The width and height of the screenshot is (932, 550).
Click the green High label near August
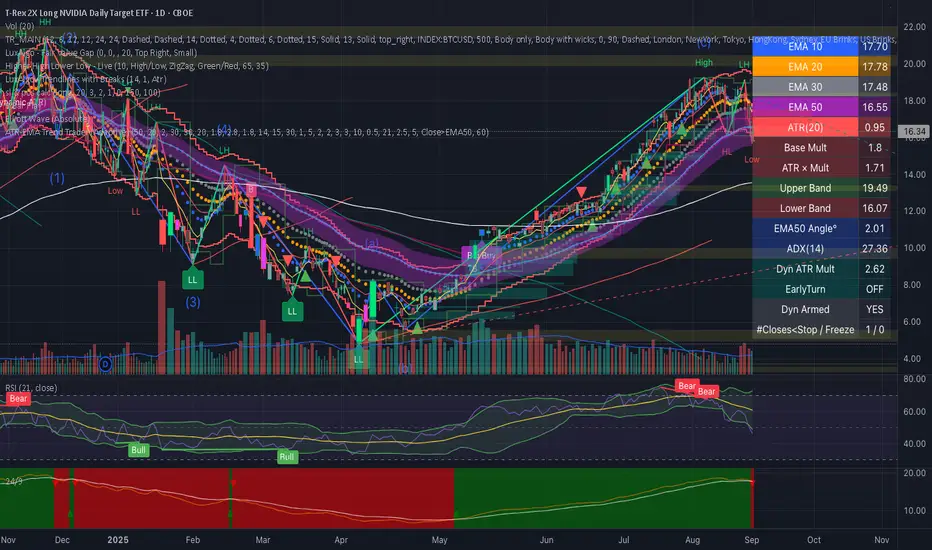(x=704, y=62)
